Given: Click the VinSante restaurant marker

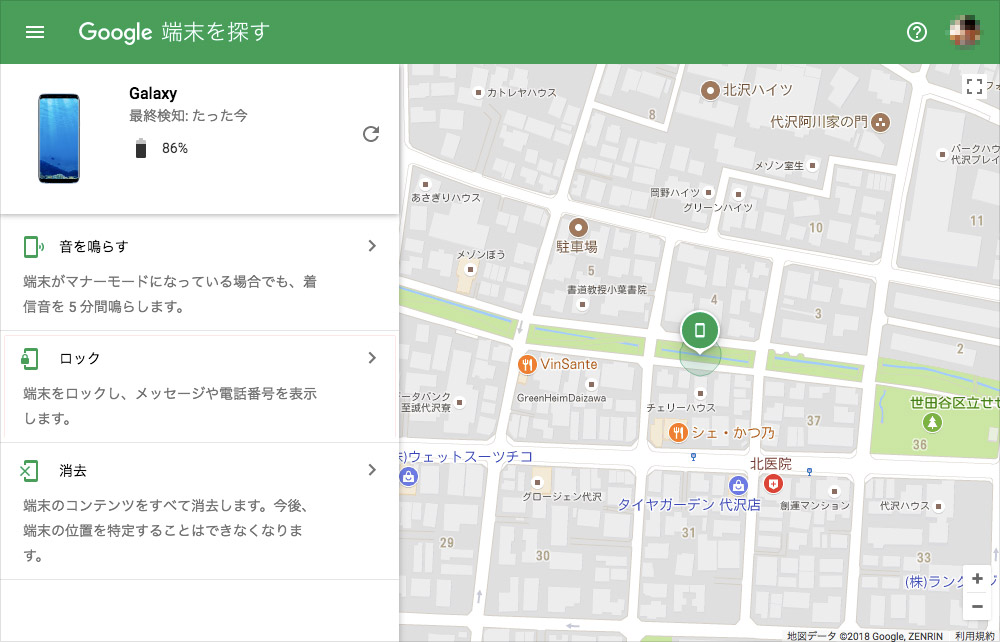Looking at the screenshot, I should 527,365.
